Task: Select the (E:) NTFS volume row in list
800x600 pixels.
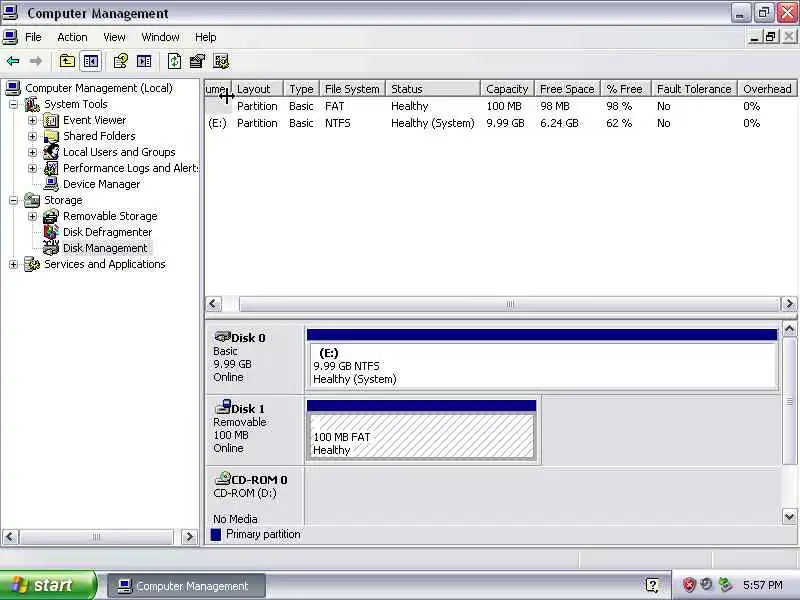Action: click(500, 123)
